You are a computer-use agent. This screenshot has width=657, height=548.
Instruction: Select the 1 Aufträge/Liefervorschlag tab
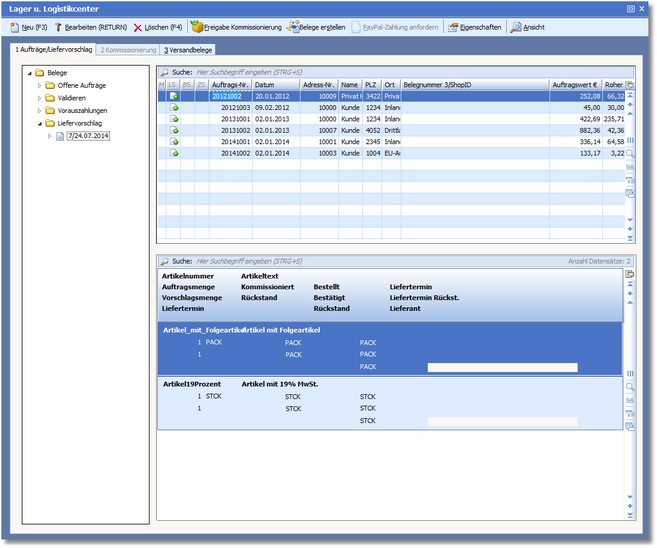coord(53,48)
